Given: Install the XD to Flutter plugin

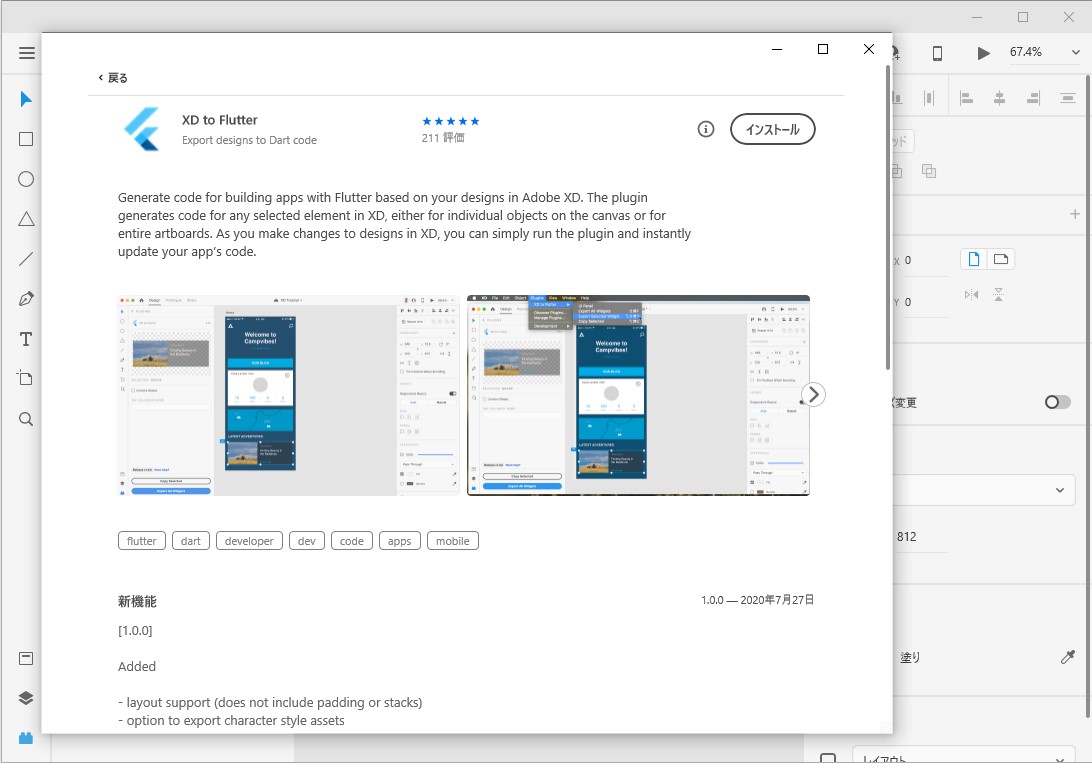Looking at the screenshot, I should (x=772, y=129).
